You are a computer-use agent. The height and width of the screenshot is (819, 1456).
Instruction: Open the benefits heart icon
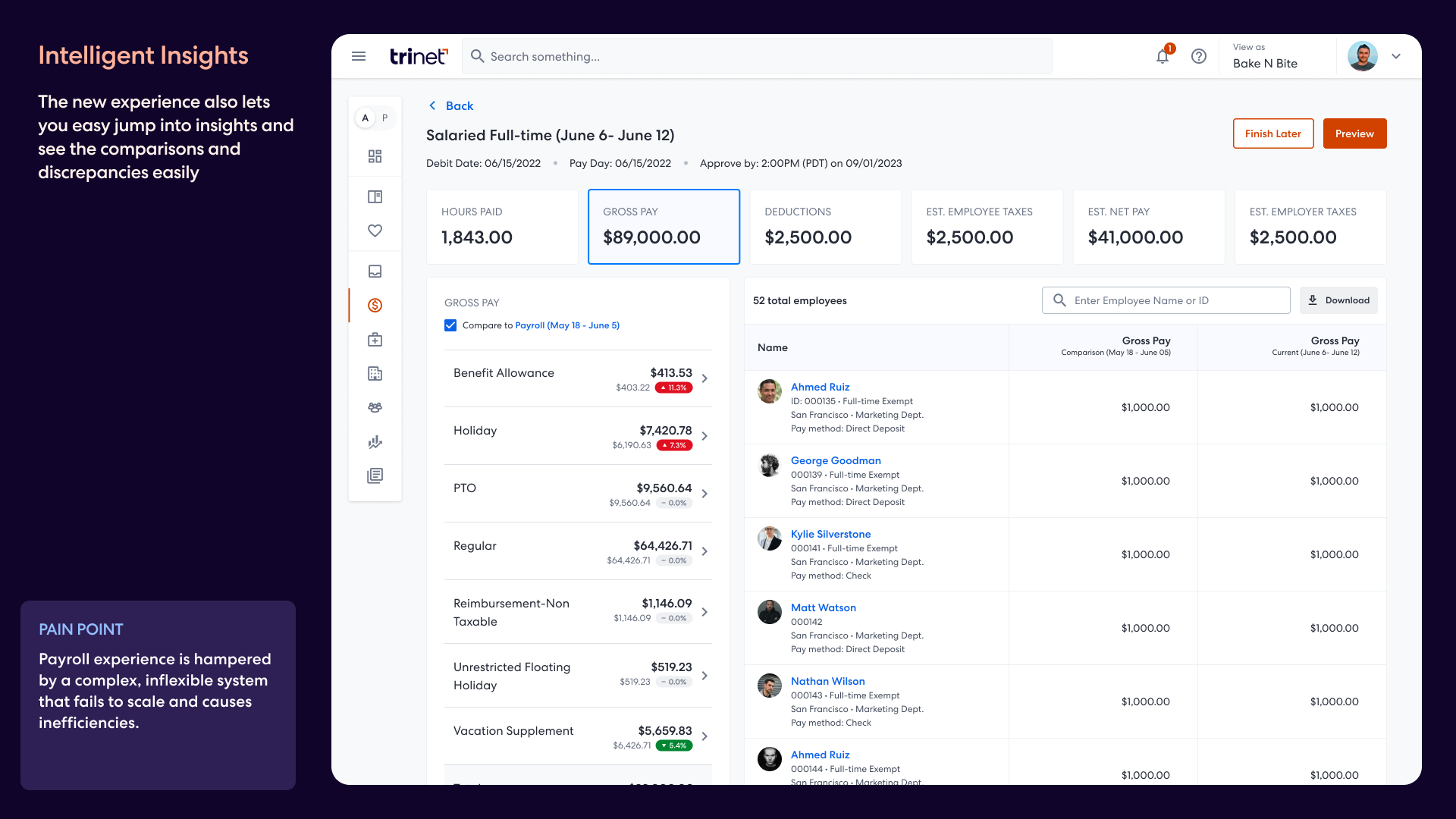click(x=375, y=231)
